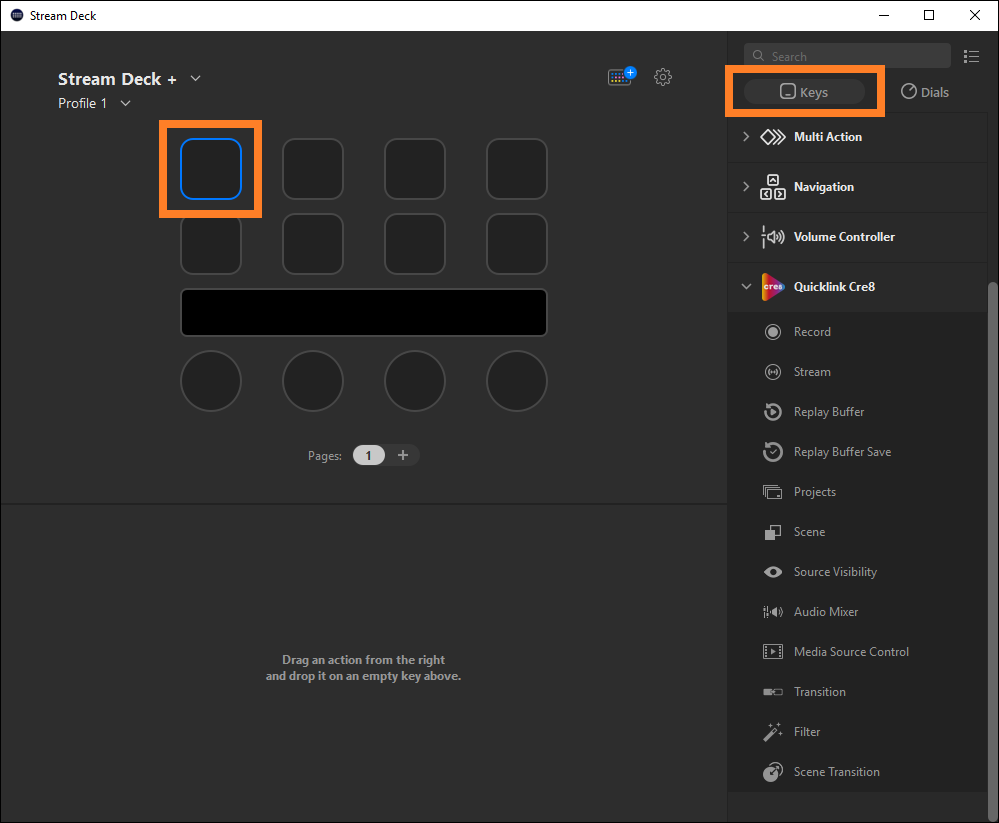
Task: Click the search magnifier icon
Action: tap(758, 56)
